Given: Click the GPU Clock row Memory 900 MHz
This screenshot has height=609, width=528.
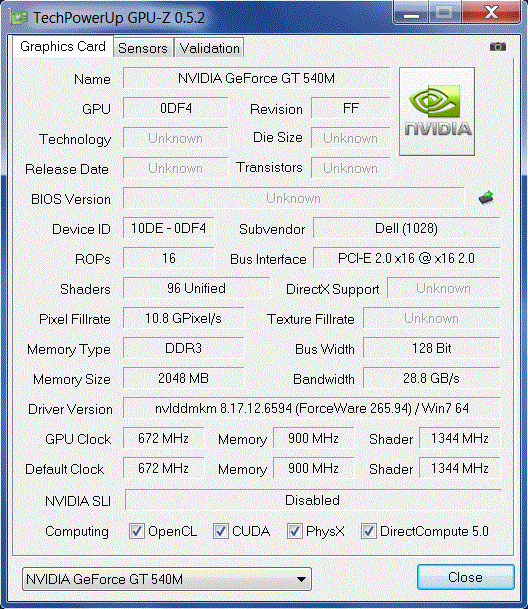Looking at the screenshot, I should coord(314,438).
